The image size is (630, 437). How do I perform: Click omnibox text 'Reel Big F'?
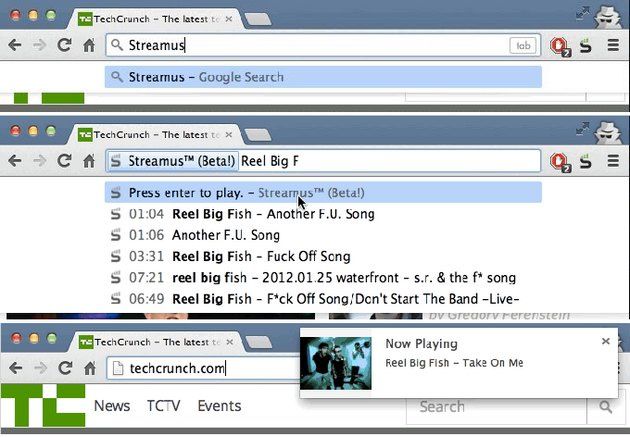[x=270, y=161]
